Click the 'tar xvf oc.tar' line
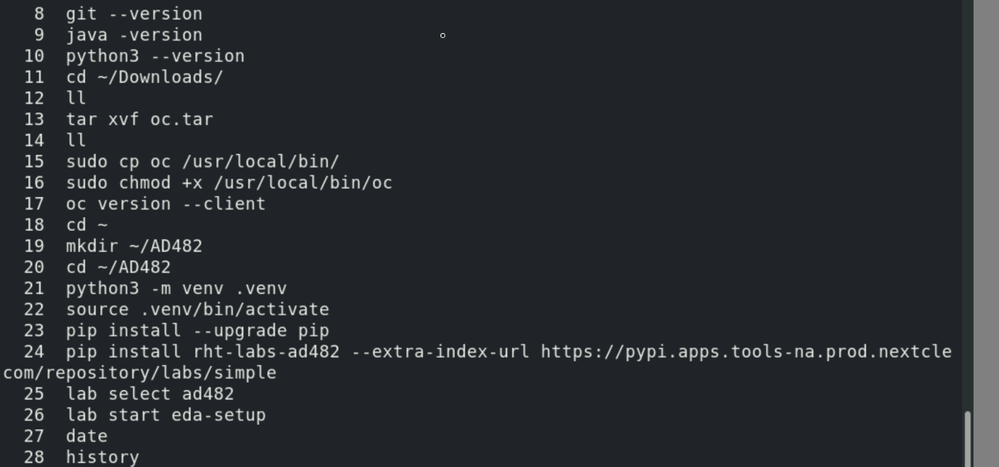Viewport: 999px width, 467px height. pos(139,119)
